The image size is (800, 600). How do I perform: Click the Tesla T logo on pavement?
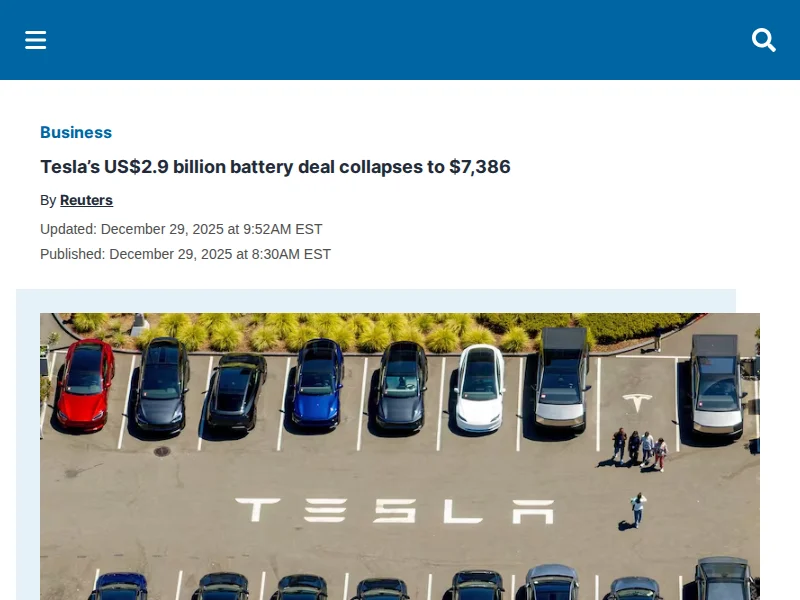(636, 403)
